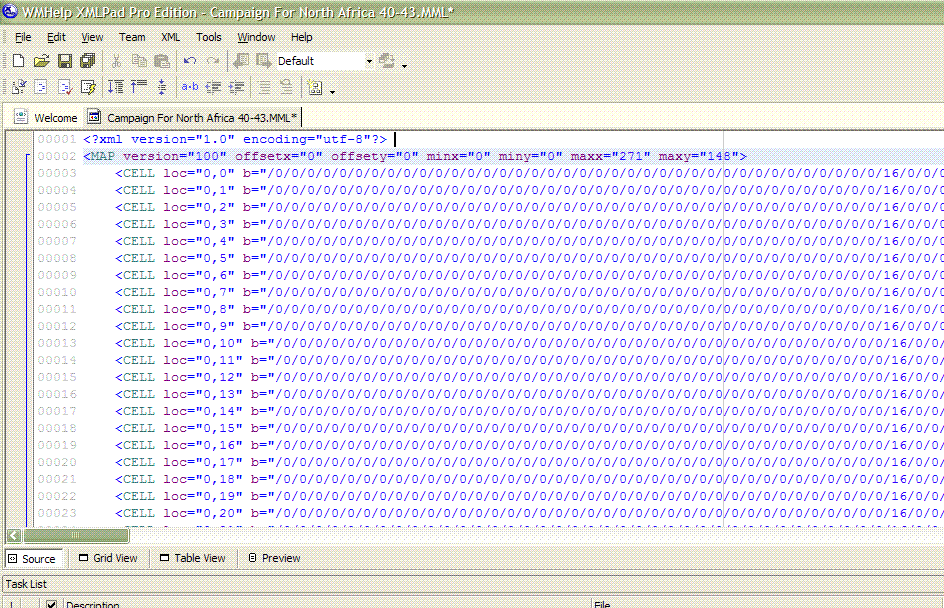Place cursor on the xml declaration line
The height and width of the screenshot is (608, 944).
point(235,139)
